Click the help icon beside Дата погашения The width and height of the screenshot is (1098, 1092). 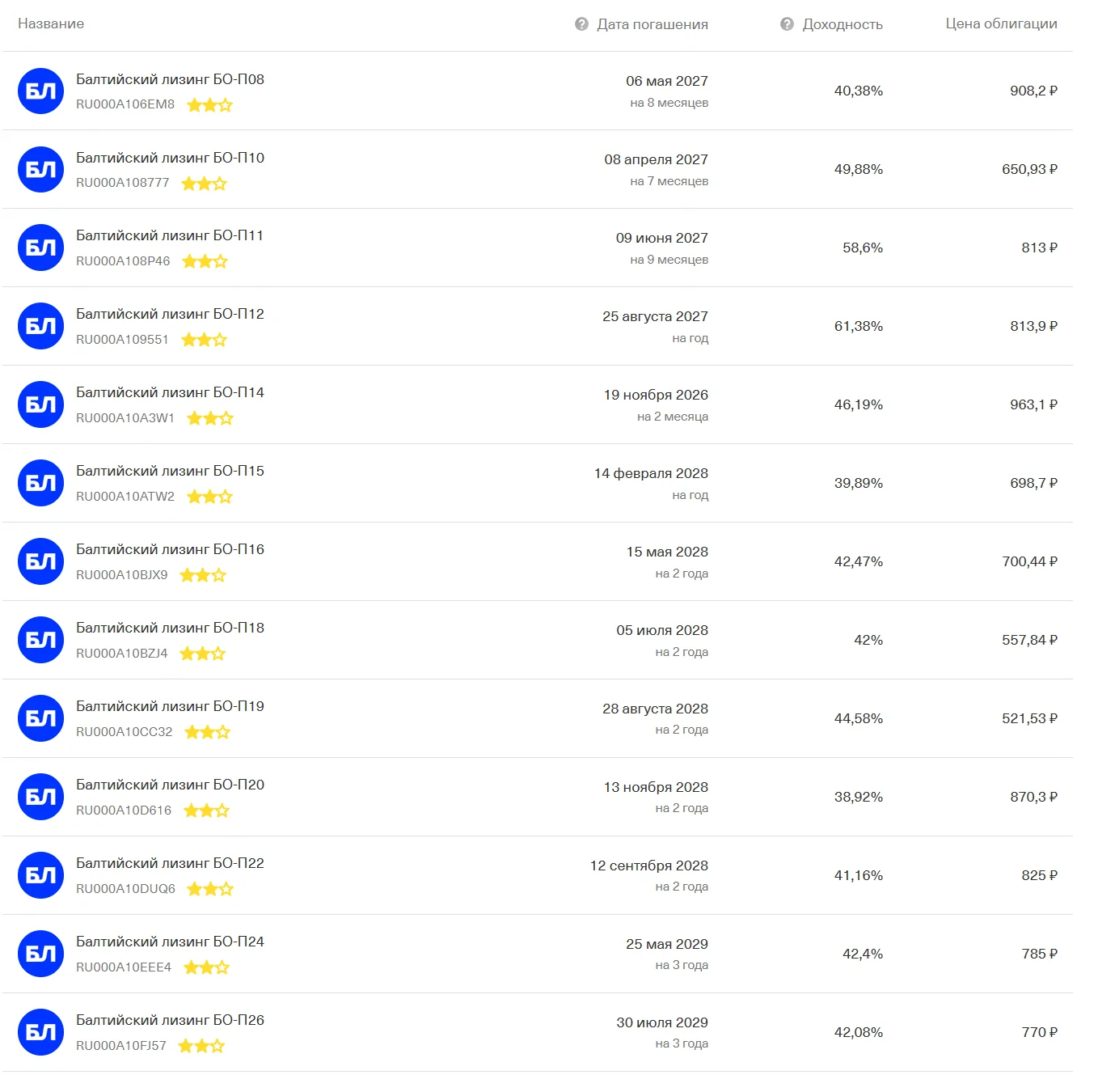pyautogui.click(x=581, y=24)
